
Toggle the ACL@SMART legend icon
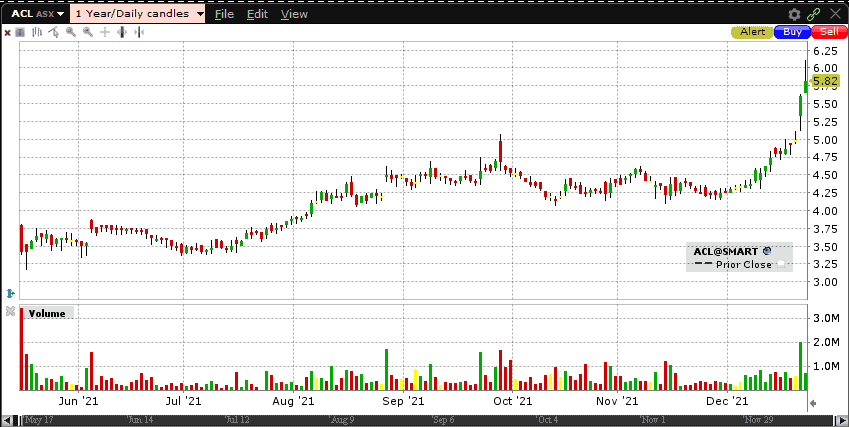[x=766, y=251]
